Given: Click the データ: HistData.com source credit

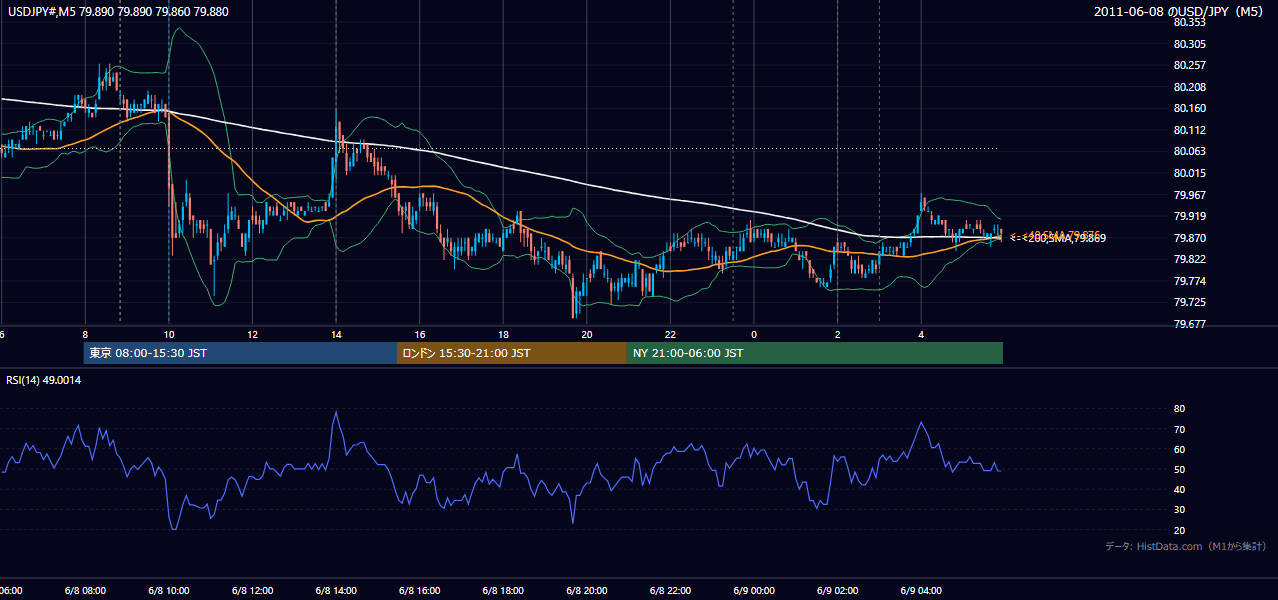Looking at the screenshot, I should pos(1186,546).
